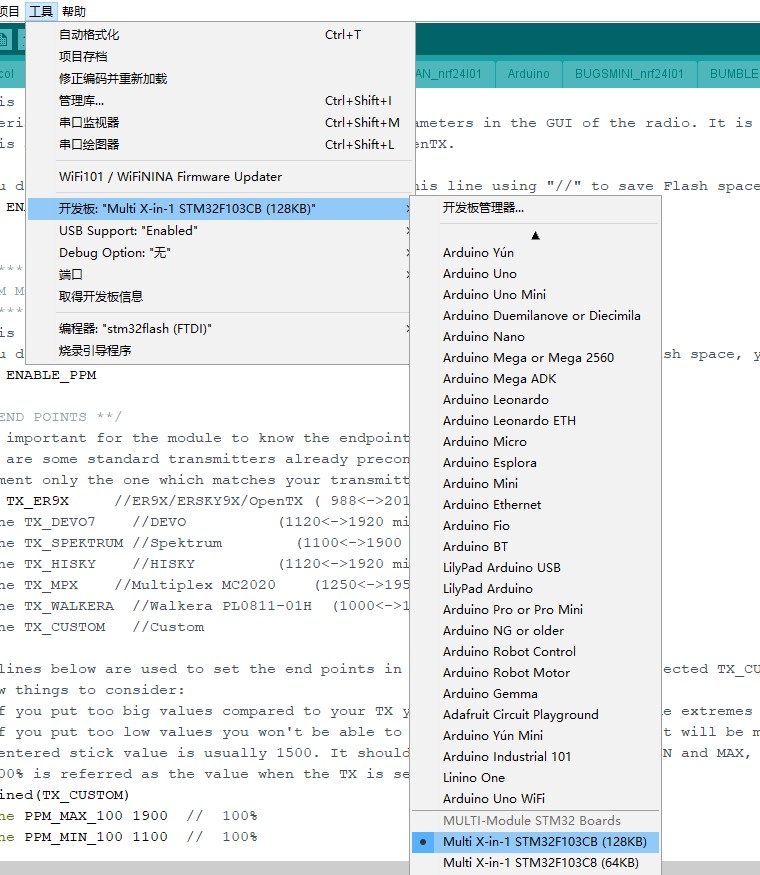The image size is (760, 875).
Task: Expand 编程器: "stm32flash (FTDI)" submenu
Action: click(220, 329)
